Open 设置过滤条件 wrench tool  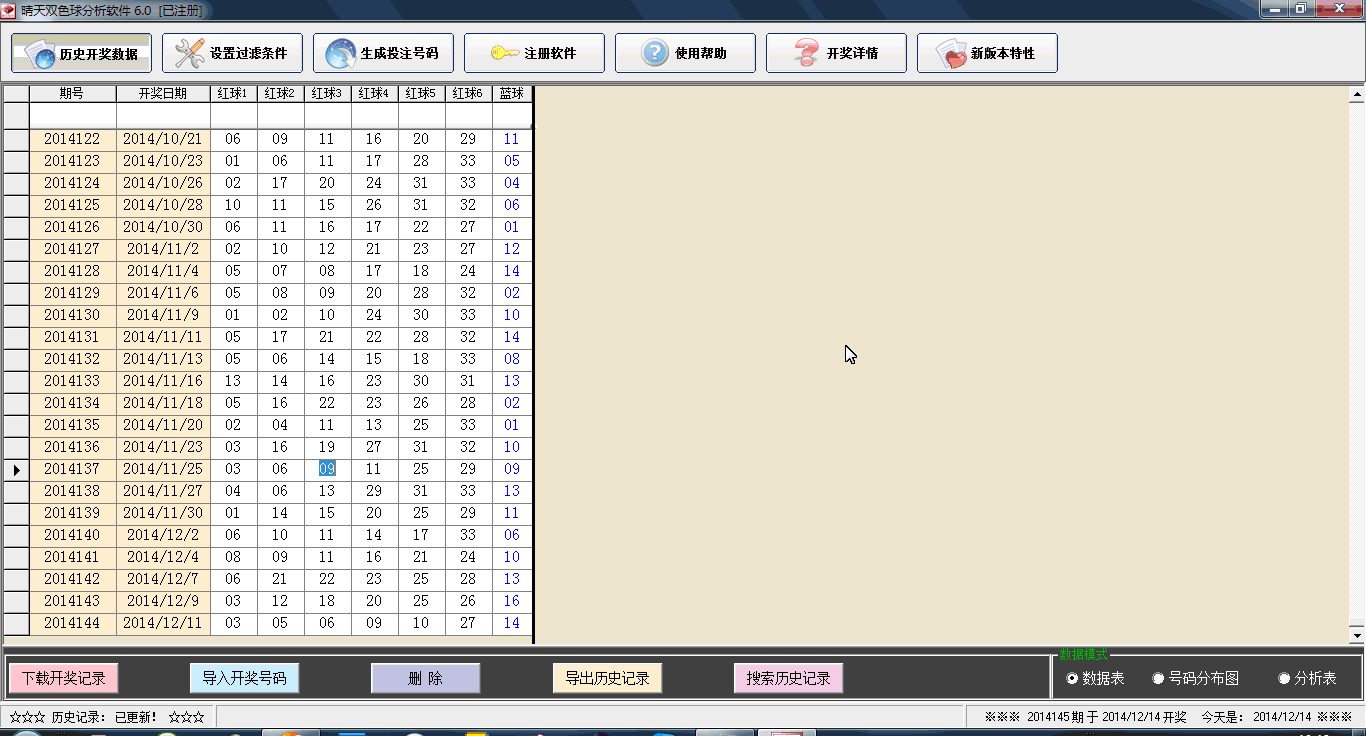click(x=232, y=53)
